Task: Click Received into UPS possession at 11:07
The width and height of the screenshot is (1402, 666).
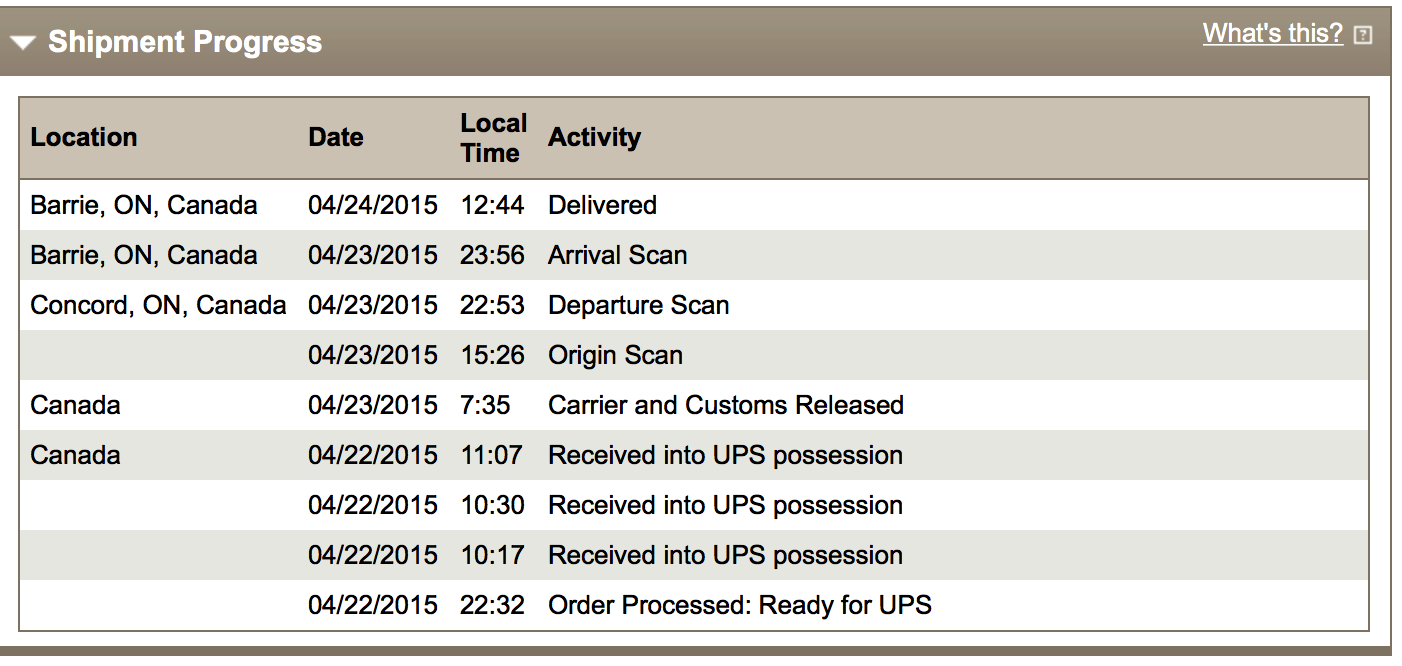Action: [725, 455]
